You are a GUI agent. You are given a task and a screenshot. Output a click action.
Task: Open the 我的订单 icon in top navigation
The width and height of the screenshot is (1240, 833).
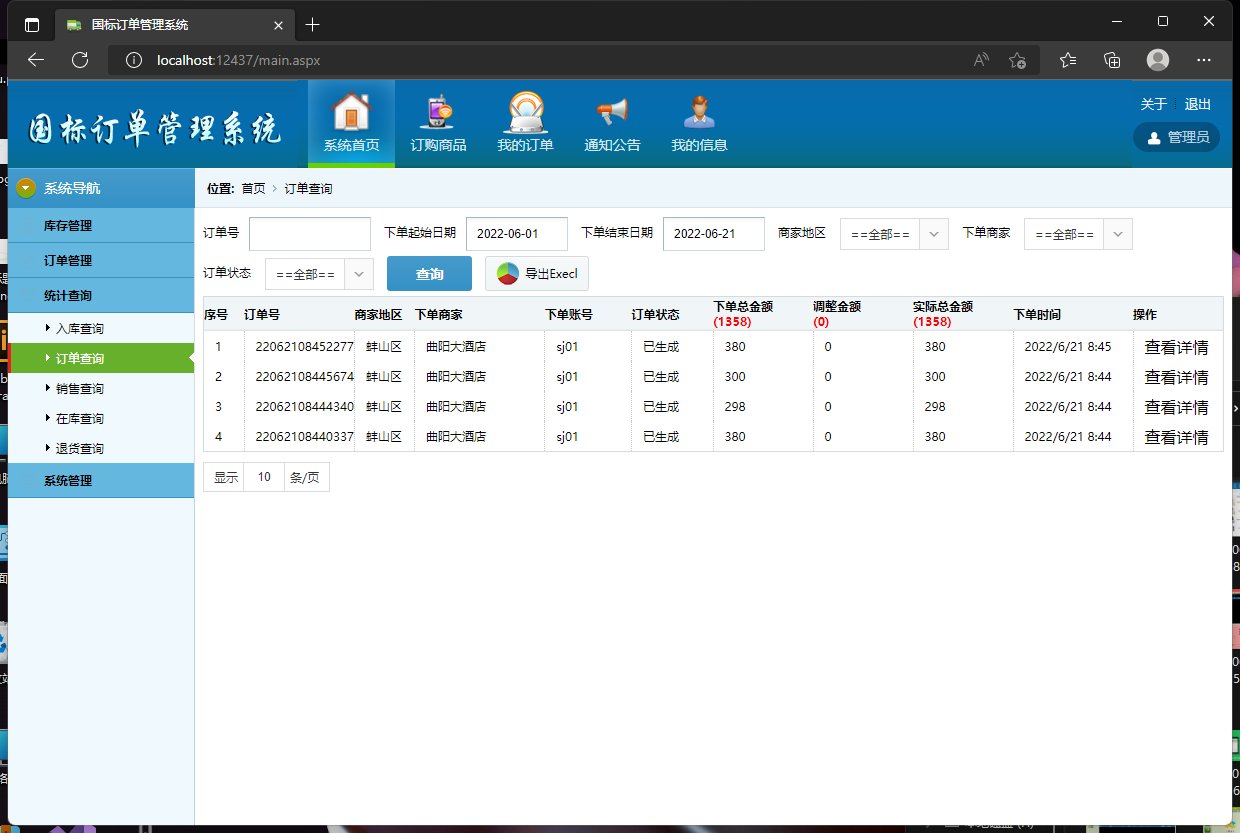tap(525, 112)
